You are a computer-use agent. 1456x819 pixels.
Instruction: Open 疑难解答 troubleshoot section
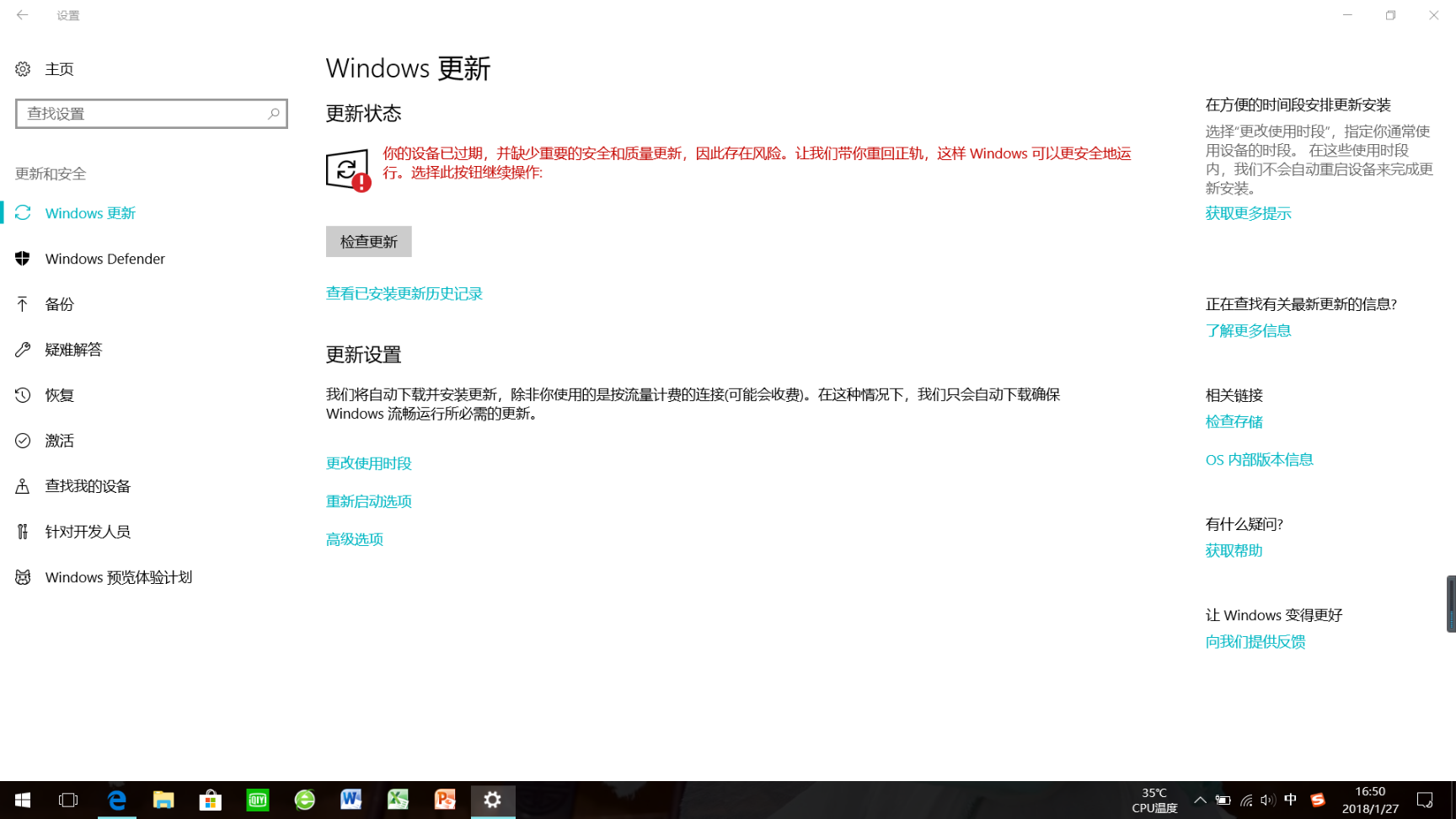click(74, 350)
